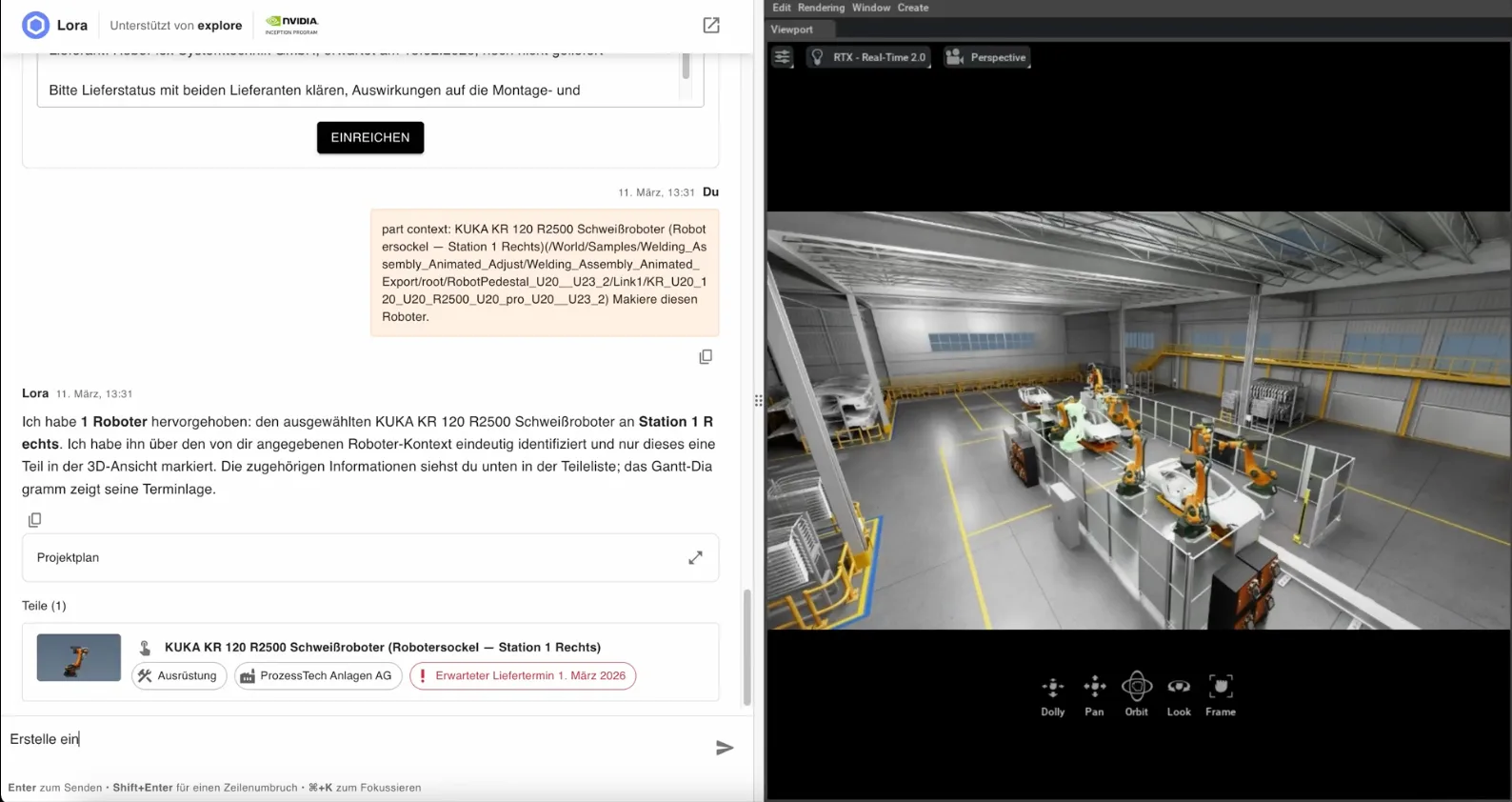The image size is (1512, 802).
Task: Send the chat message arrow
Action: click(725, 748)
